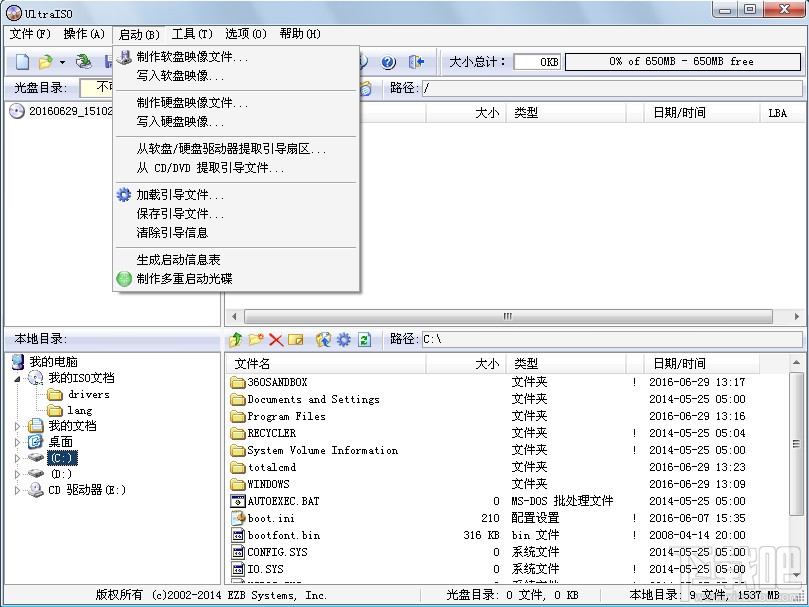This screenshot has width=809, height=607.
Task: Click the 大小 column header to sort
Action: [x=488, y=363]
